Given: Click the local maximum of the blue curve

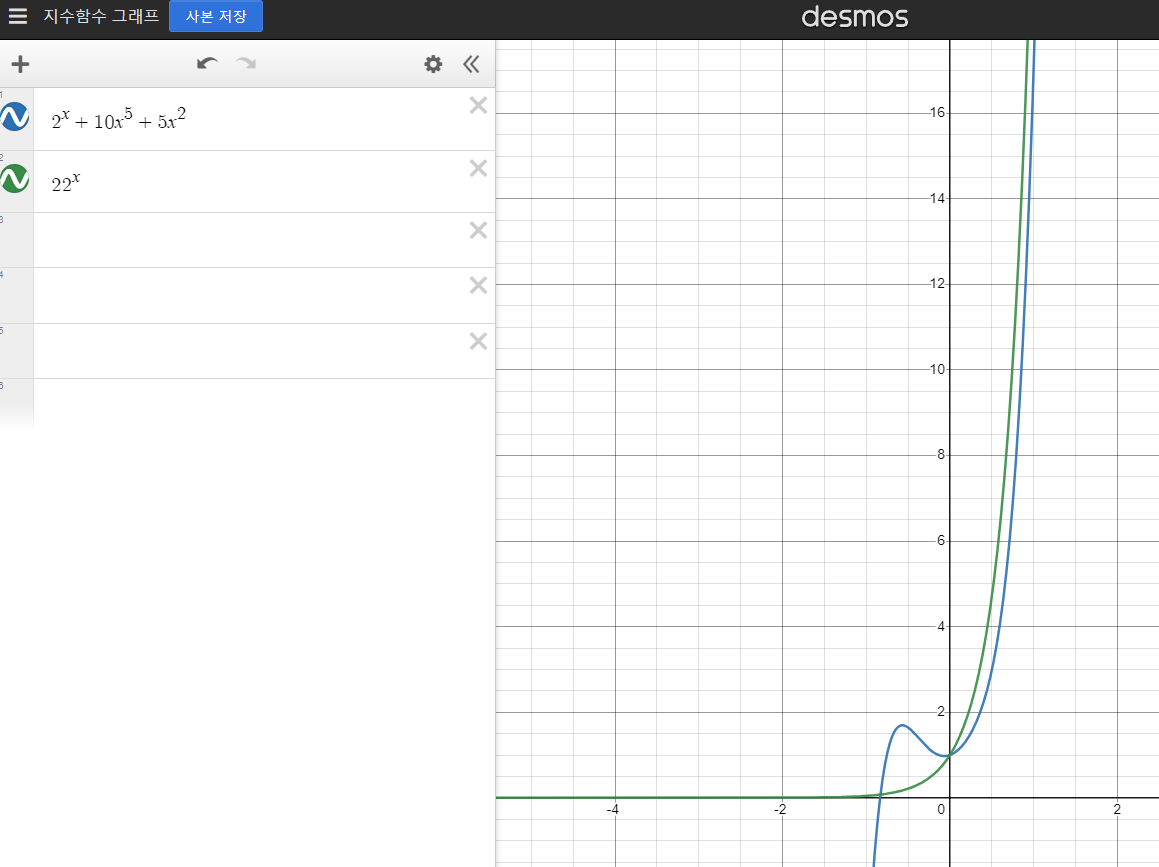Looking at the screenshot, I should (x=902, y=726).
